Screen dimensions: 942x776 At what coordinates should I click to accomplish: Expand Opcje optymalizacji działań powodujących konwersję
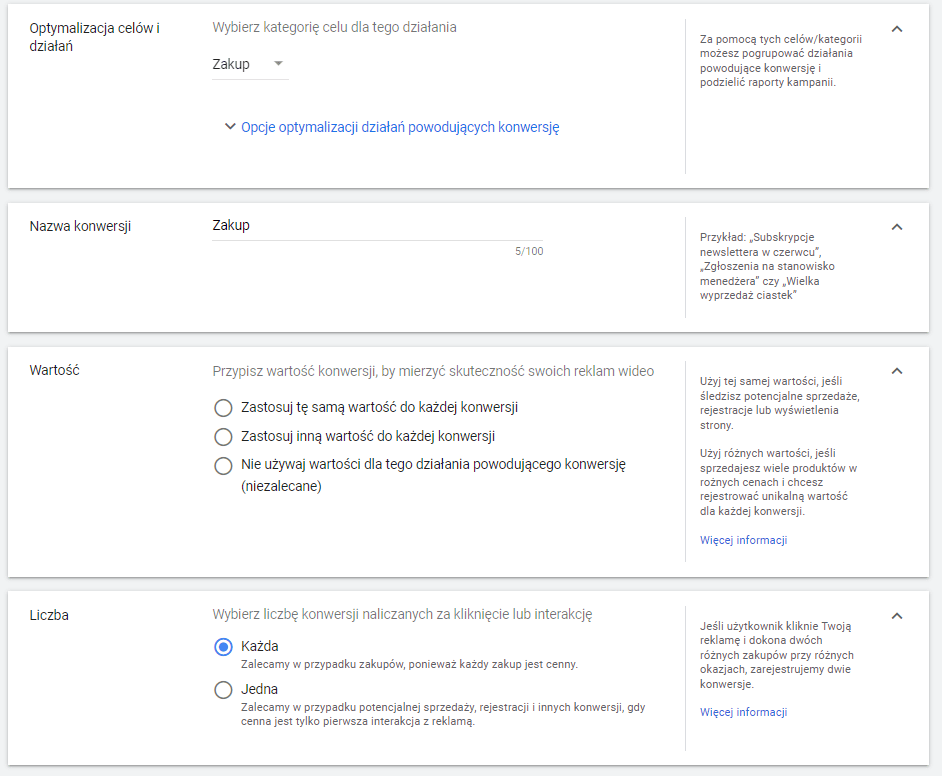click(400, 127)
